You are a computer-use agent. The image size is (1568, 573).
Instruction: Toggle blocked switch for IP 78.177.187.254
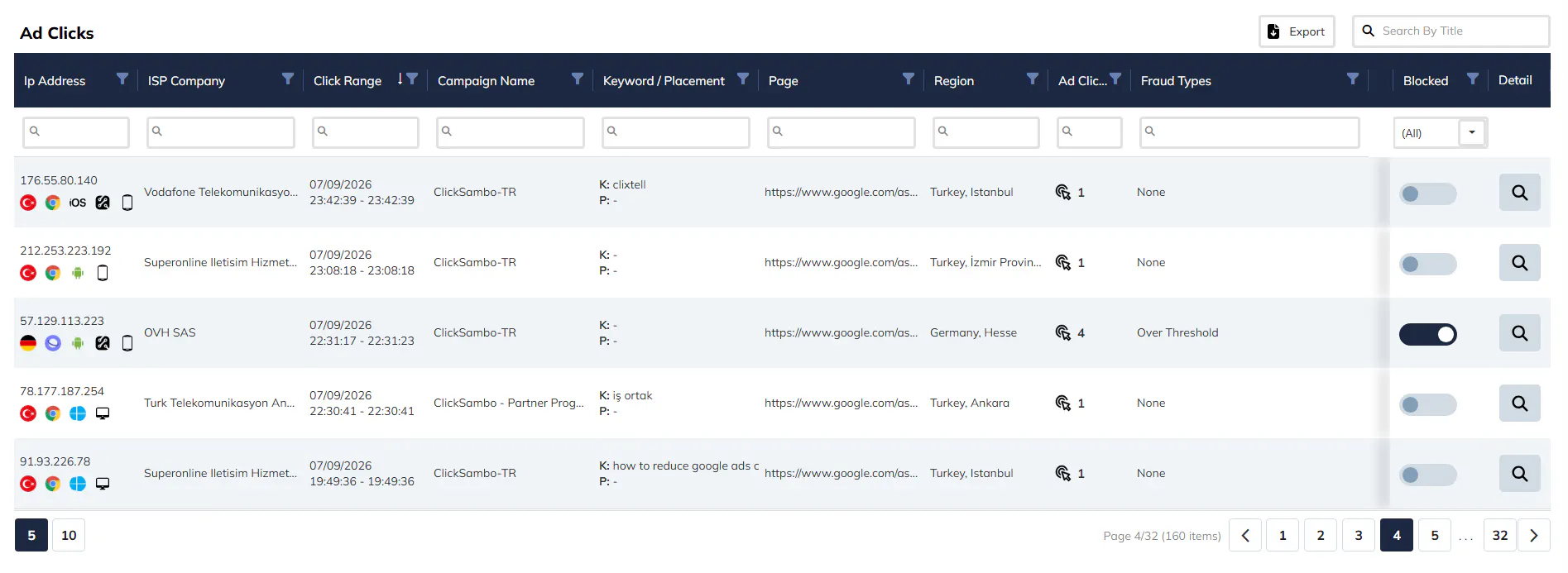[x=1428, y=405]
